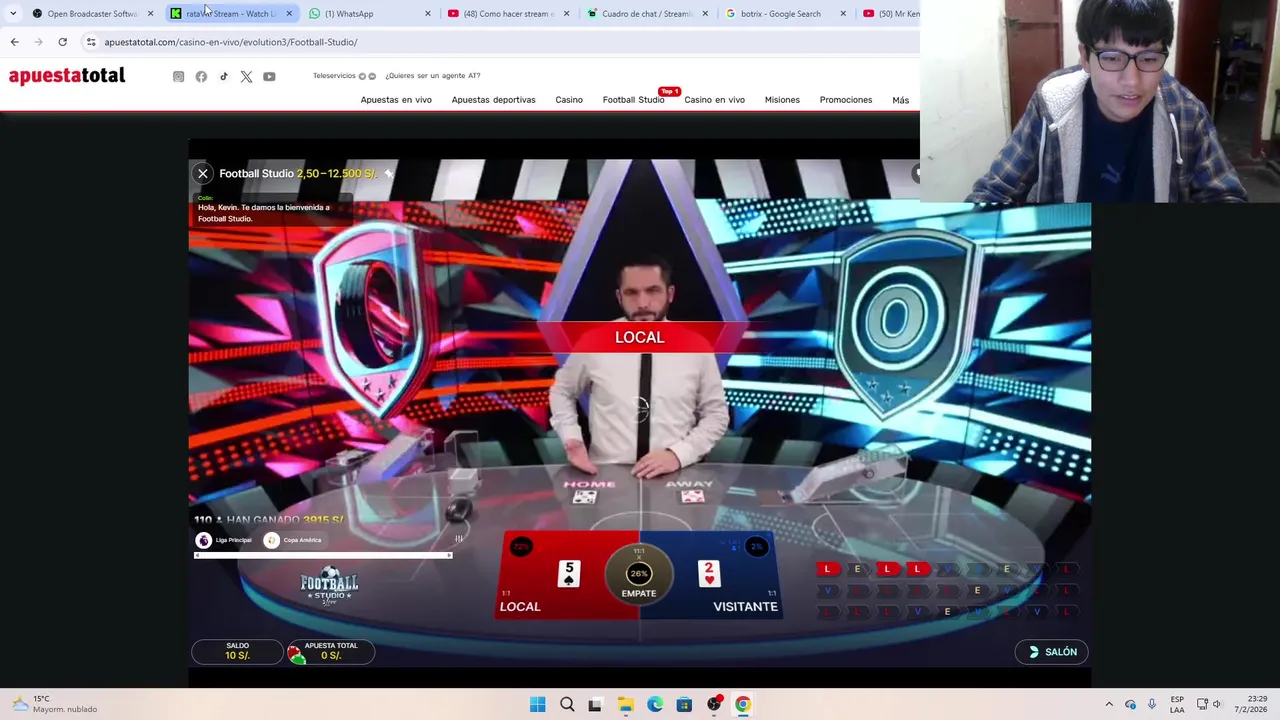Image resolution: width=1280 pixels, height=720 pixels.
Task: Open the Promociones menu item
Action: click(846, 100)
